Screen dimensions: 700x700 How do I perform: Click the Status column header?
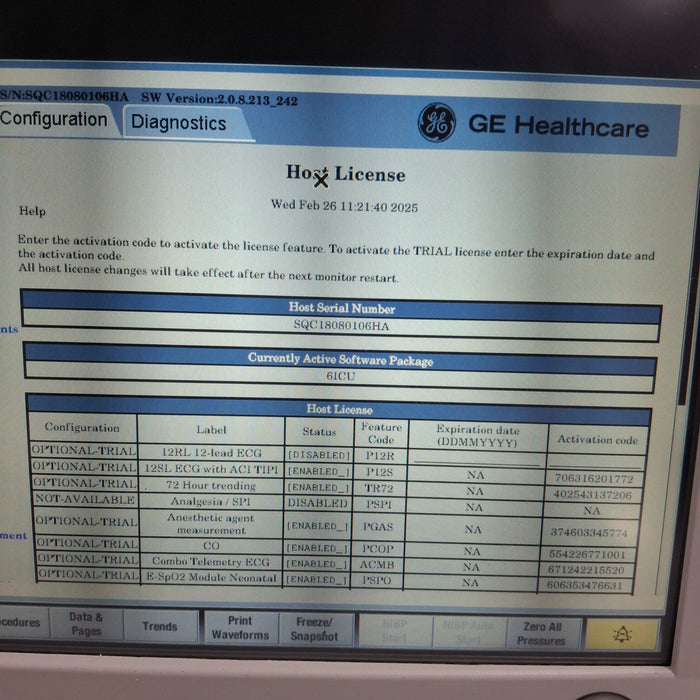[319, 431]
